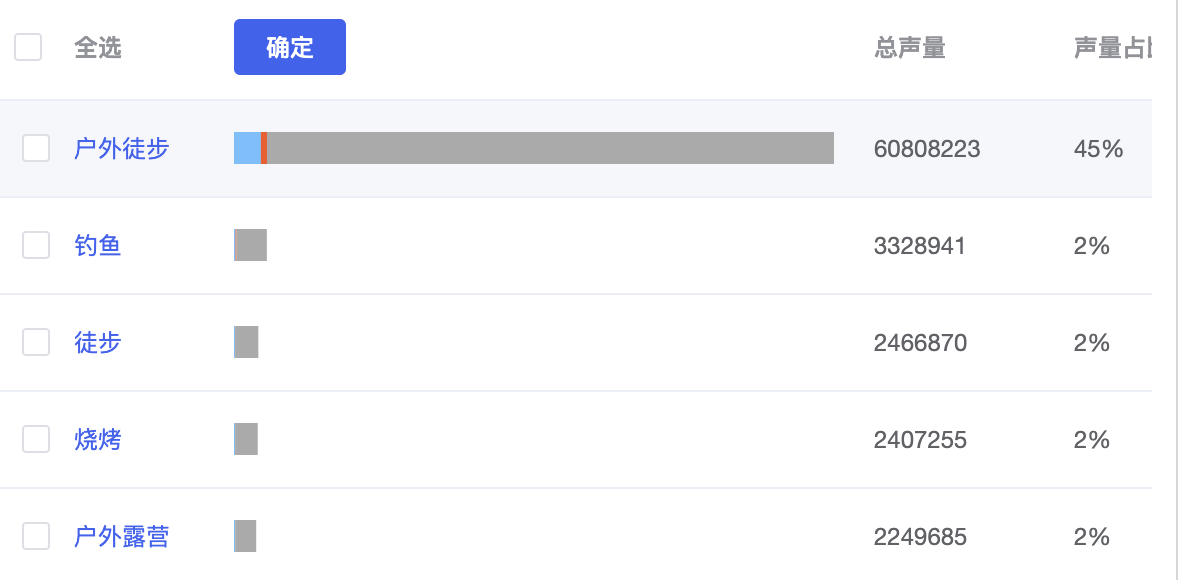Open the 钓鱼 keyword link
Image resolution: width=1178 pixels, height=580 pixels.
point(98,245)
